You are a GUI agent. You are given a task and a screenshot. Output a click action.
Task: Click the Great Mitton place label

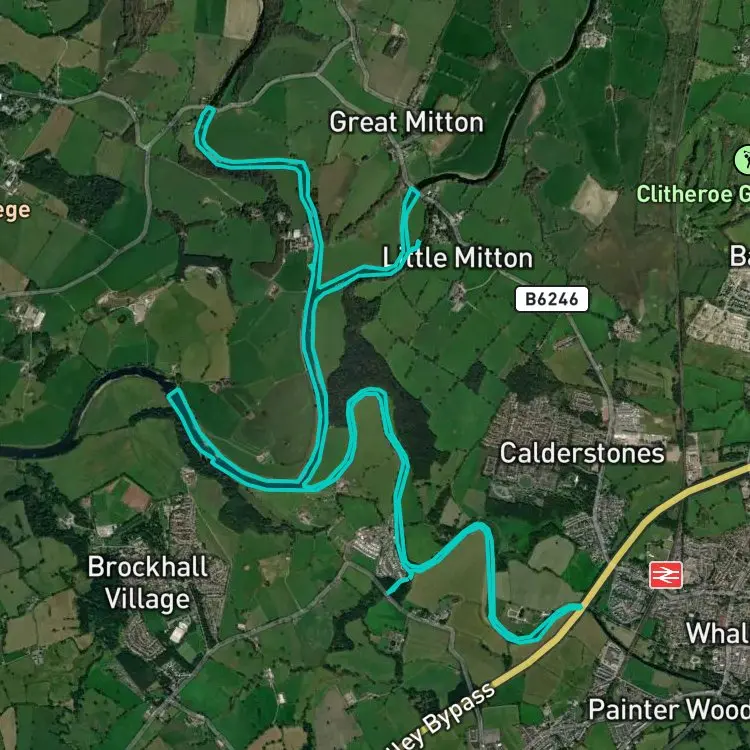407,122
